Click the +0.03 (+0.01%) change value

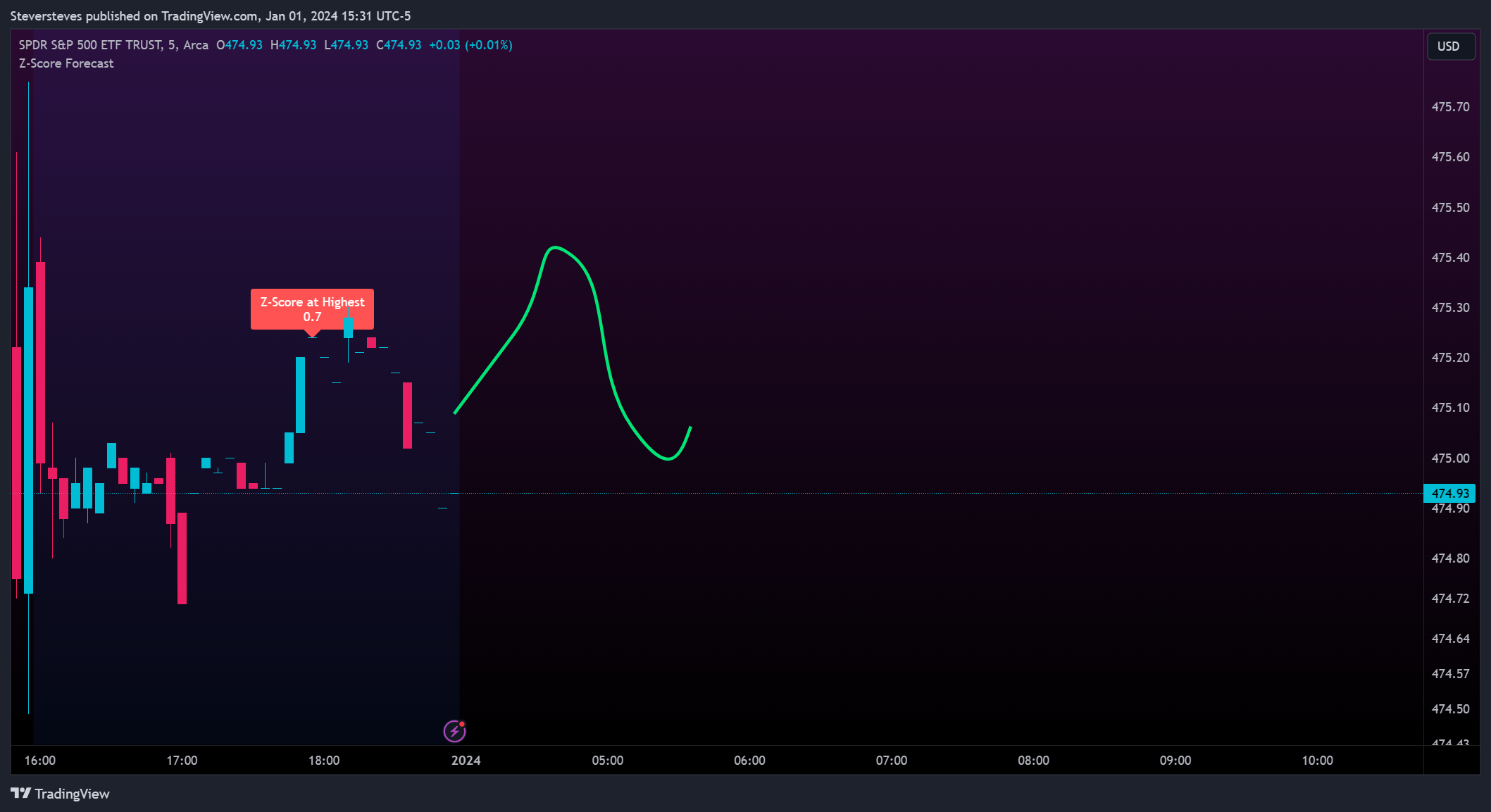(471, 45)
